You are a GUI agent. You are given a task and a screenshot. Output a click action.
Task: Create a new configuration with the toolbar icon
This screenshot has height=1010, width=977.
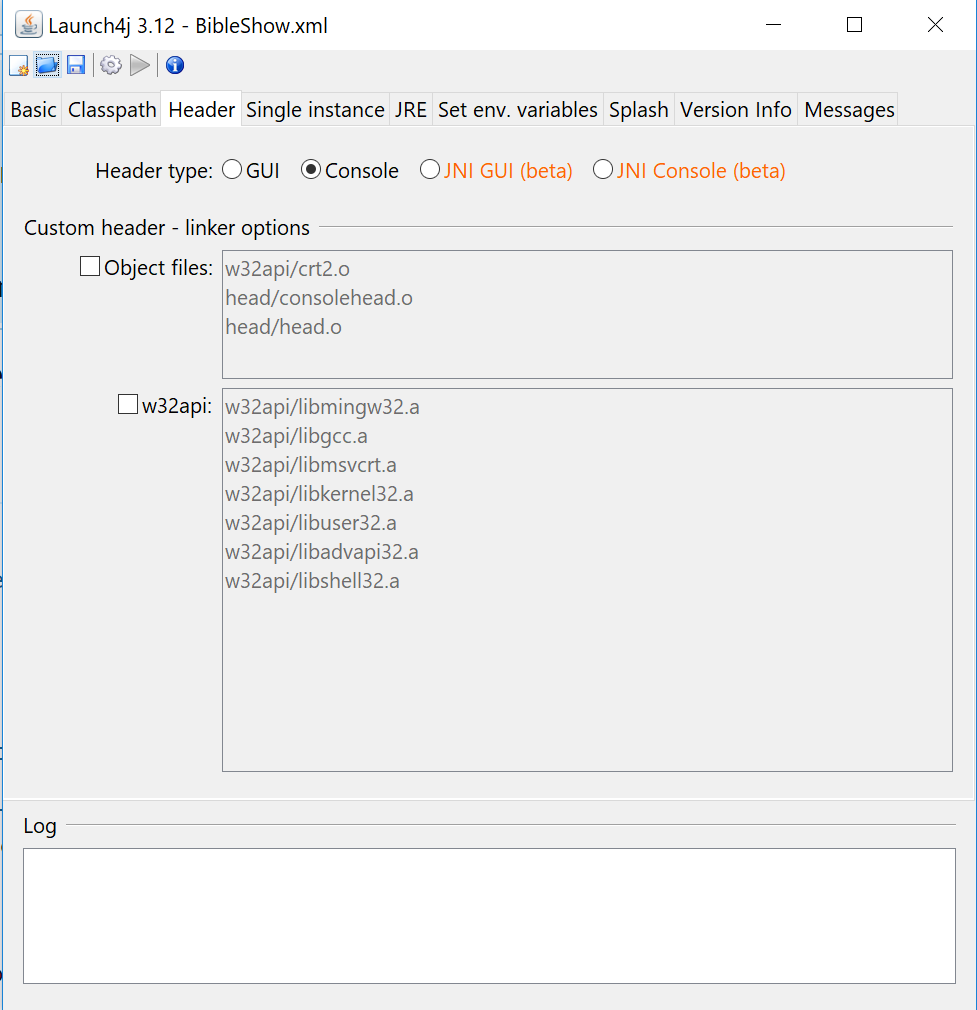(x=19, y=66)
